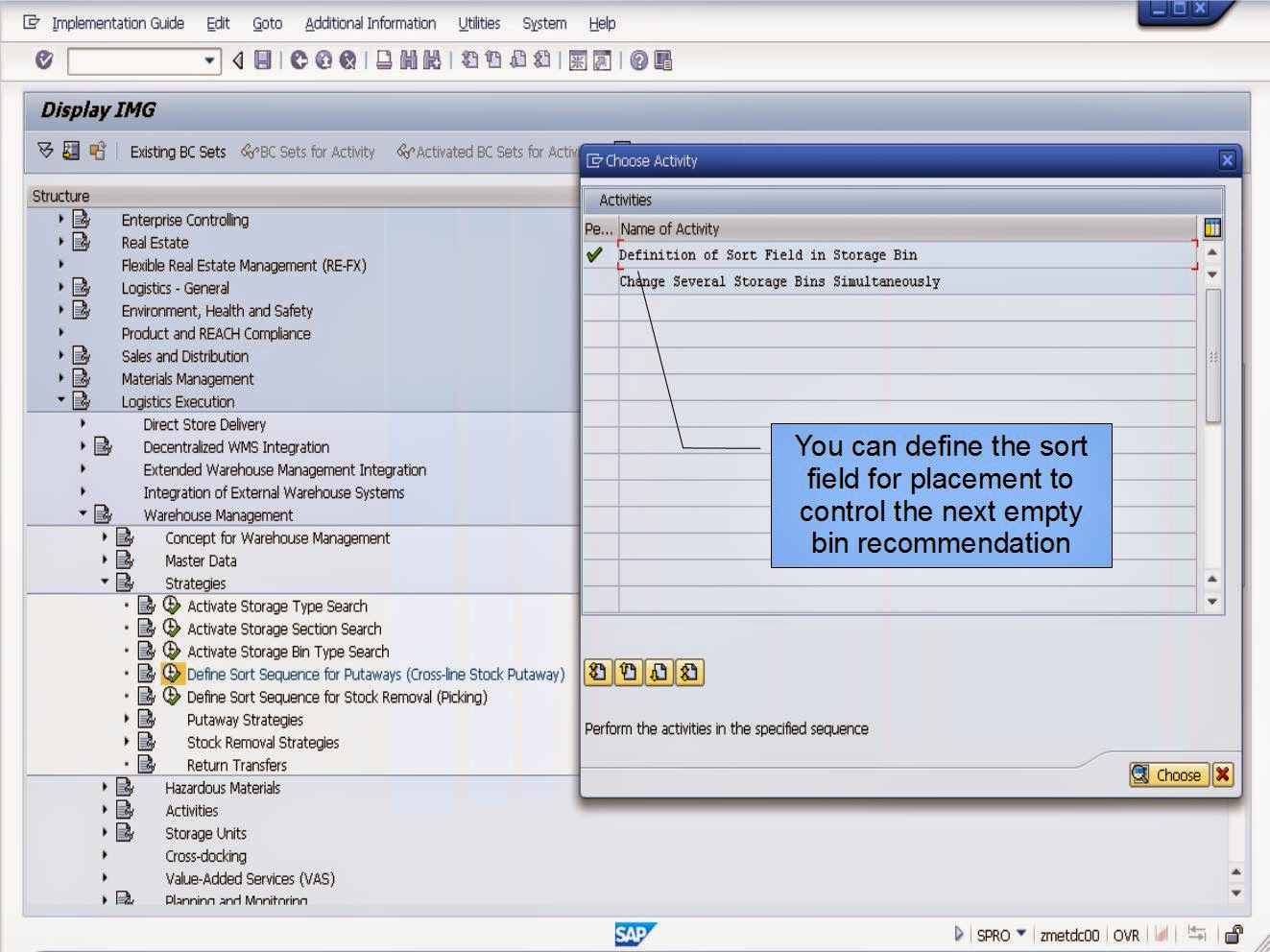Click the last page icon in dialog
This screenshot has height=952, width=1270.
click(x=689, y=673)
